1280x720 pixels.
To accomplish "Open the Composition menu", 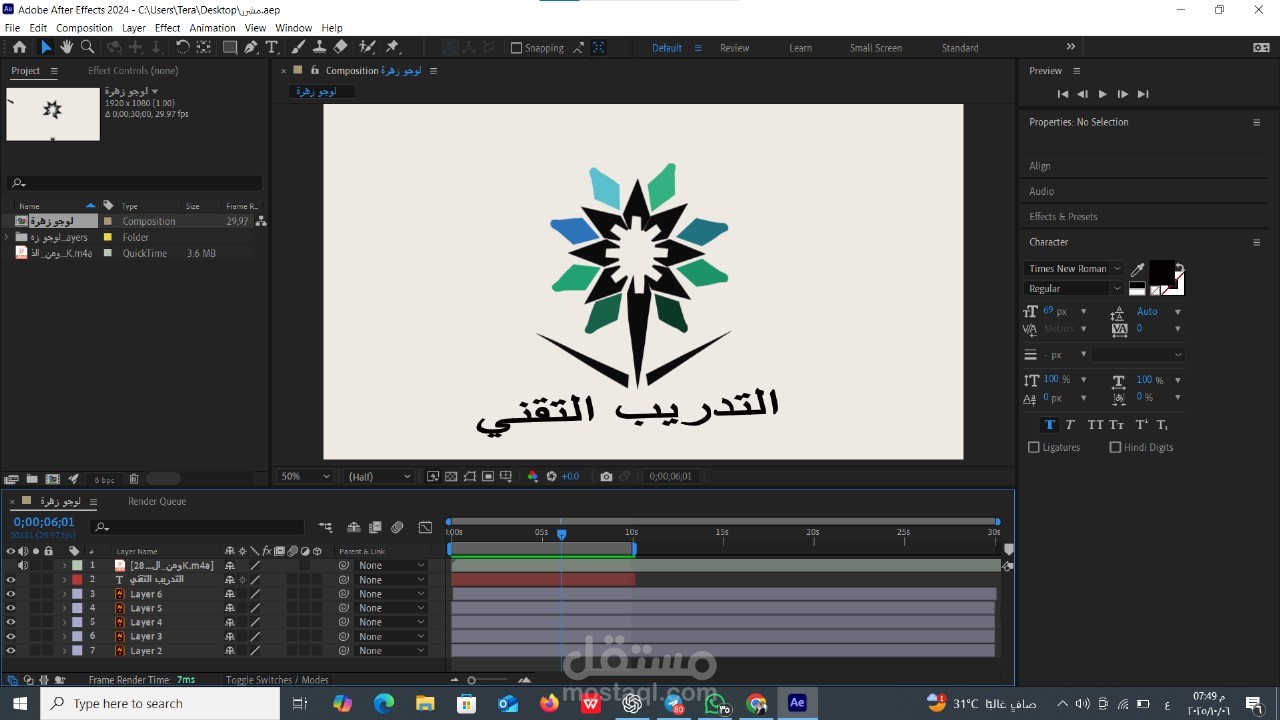I will point(84,27).
